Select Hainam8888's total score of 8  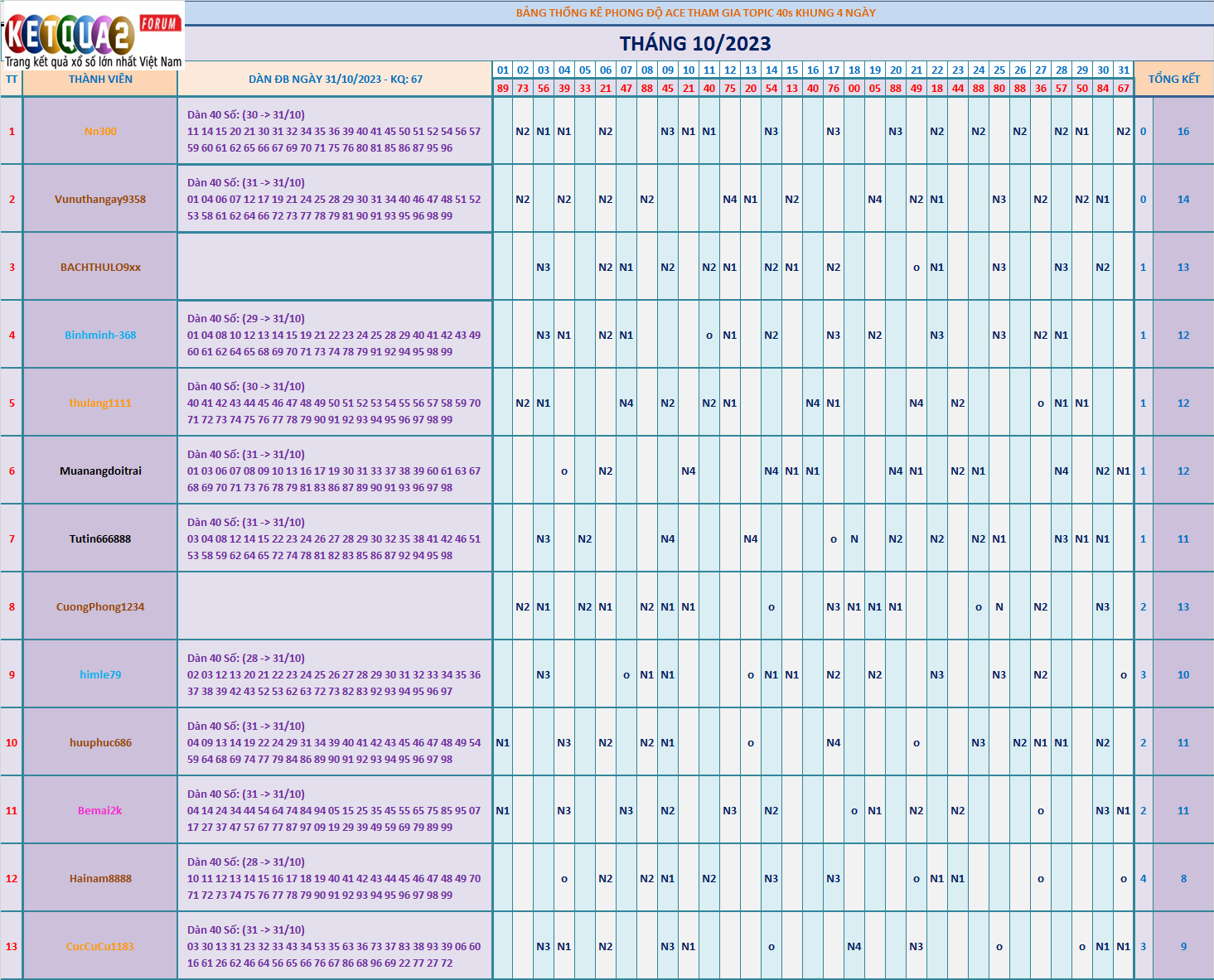click(x=1183, y=879)
